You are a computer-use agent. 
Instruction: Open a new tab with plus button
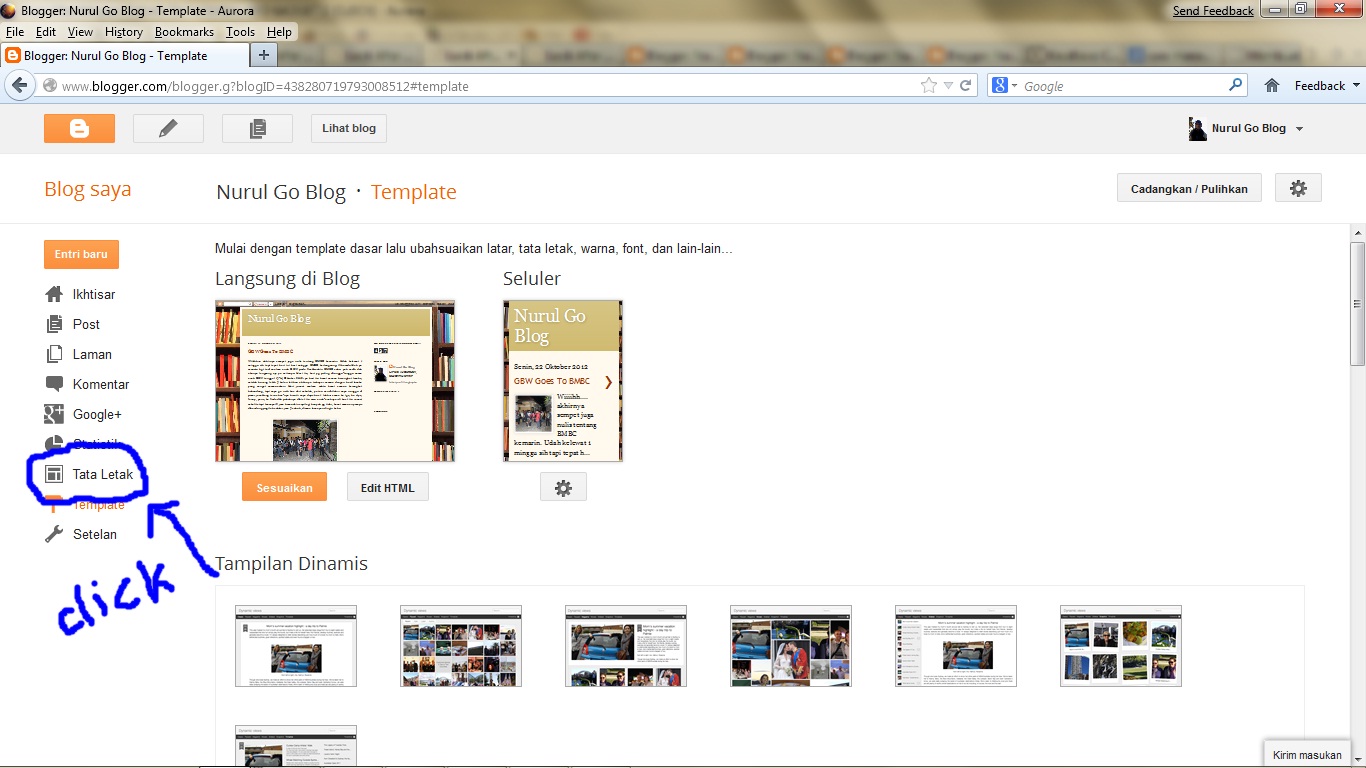(263, 55)
